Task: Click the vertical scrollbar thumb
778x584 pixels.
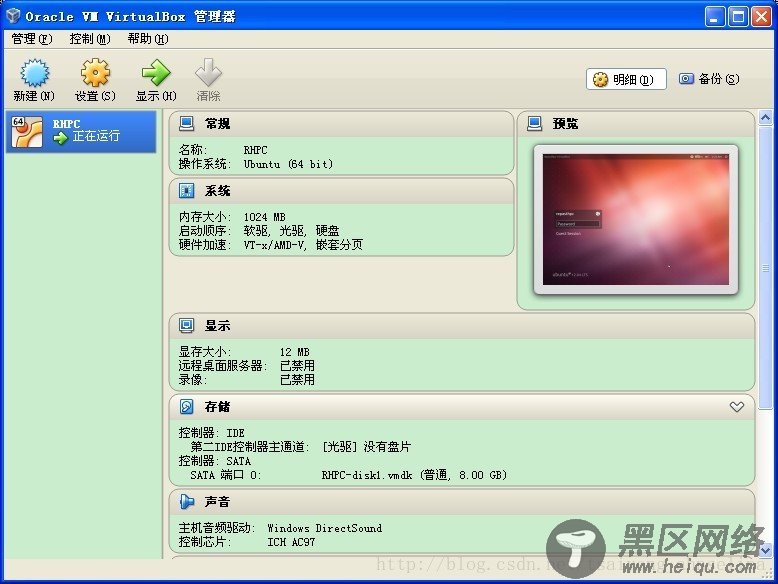Action: 765,268
